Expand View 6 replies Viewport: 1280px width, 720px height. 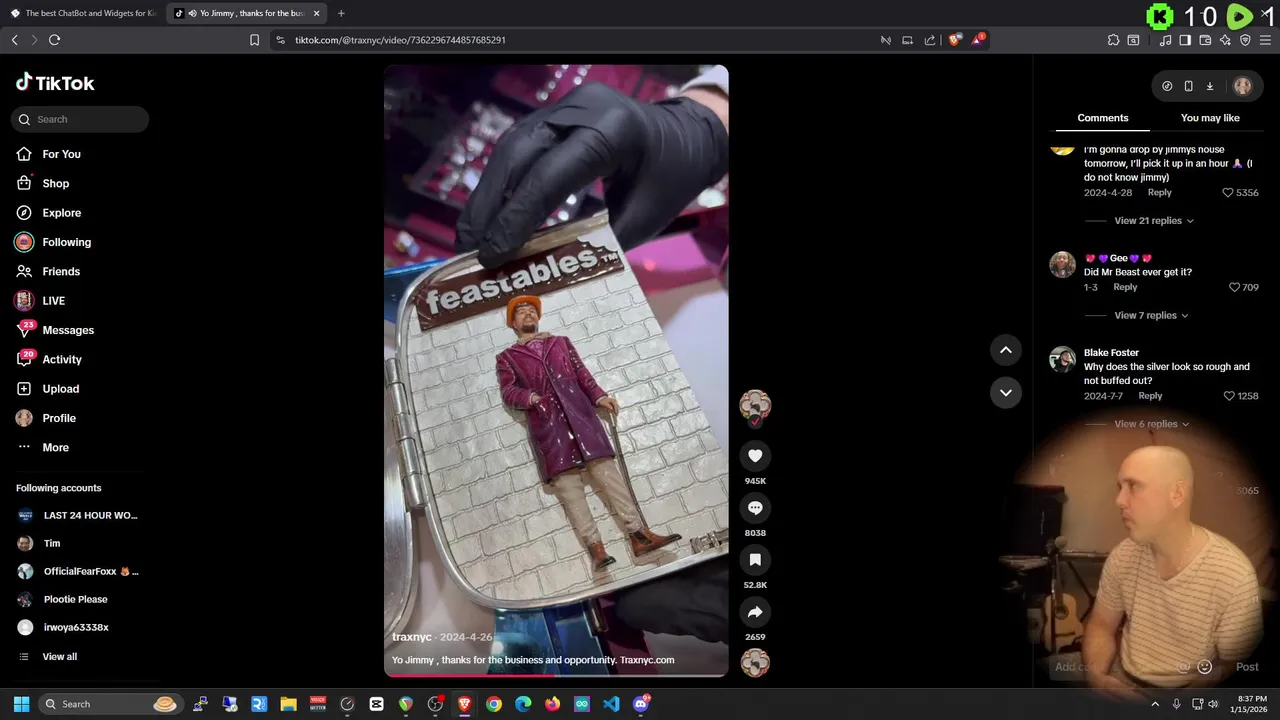tap(1151, 424)
